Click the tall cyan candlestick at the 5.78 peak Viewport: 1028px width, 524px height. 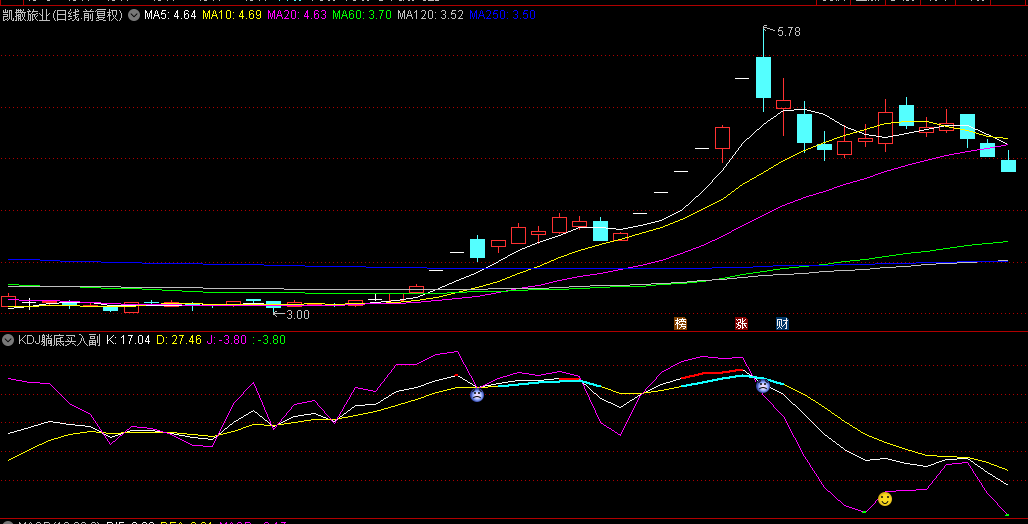coord(763,77)
